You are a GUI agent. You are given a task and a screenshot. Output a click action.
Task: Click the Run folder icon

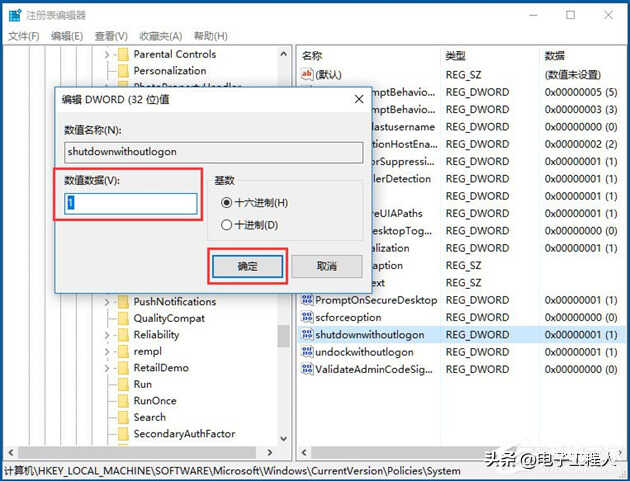(123, 384)
